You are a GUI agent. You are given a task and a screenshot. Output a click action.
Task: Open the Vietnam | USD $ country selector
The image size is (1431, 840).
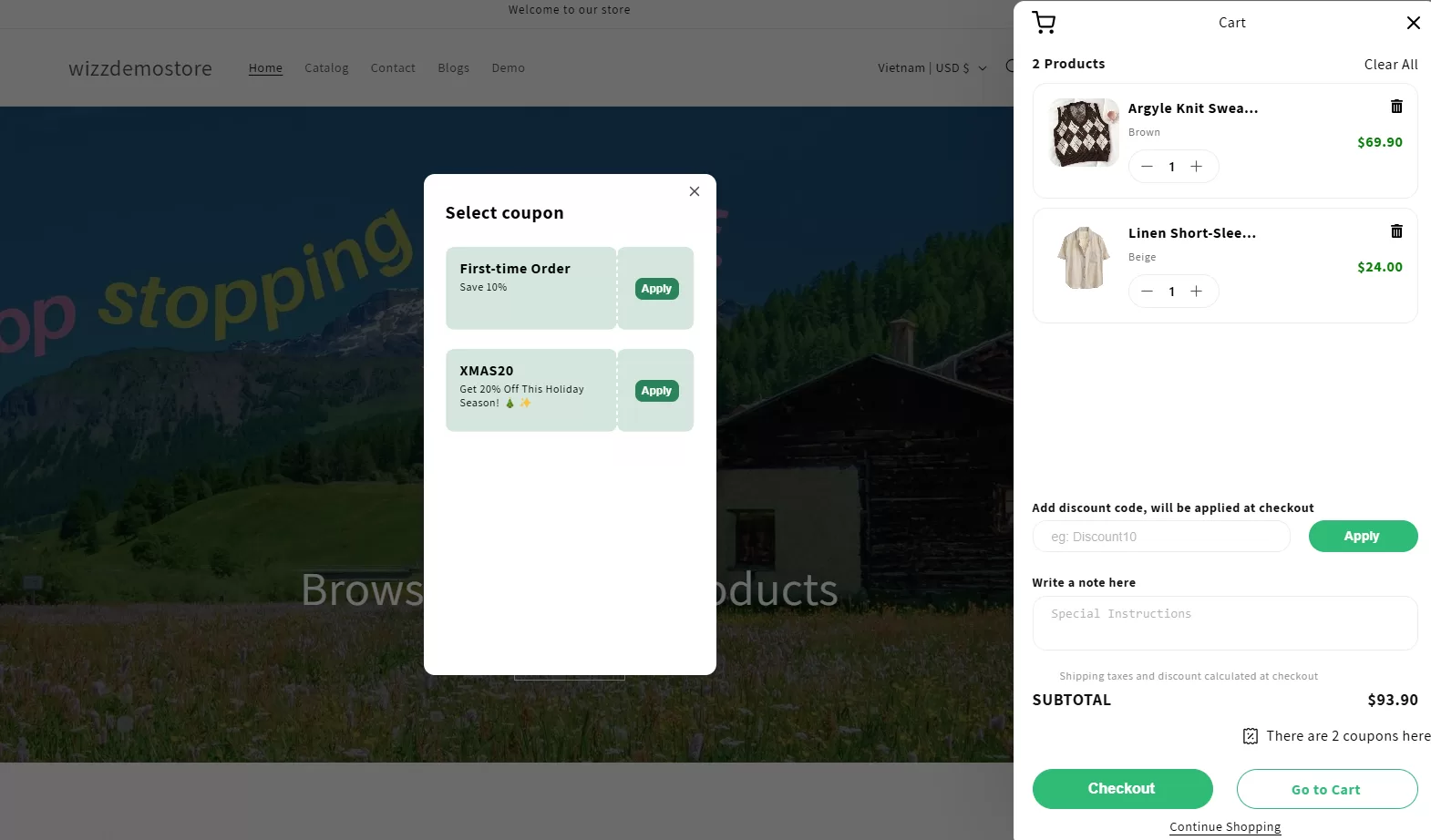point(932,68)
